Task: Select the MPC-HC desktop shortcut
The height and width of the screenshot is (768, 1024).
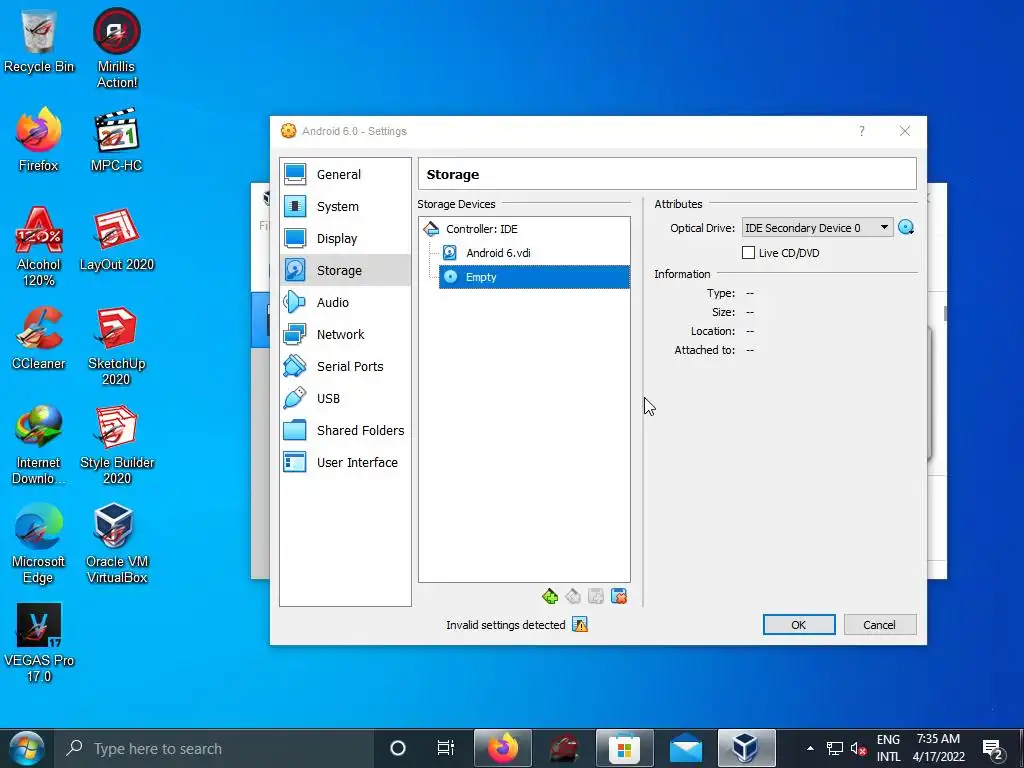Action: point(116,140)
